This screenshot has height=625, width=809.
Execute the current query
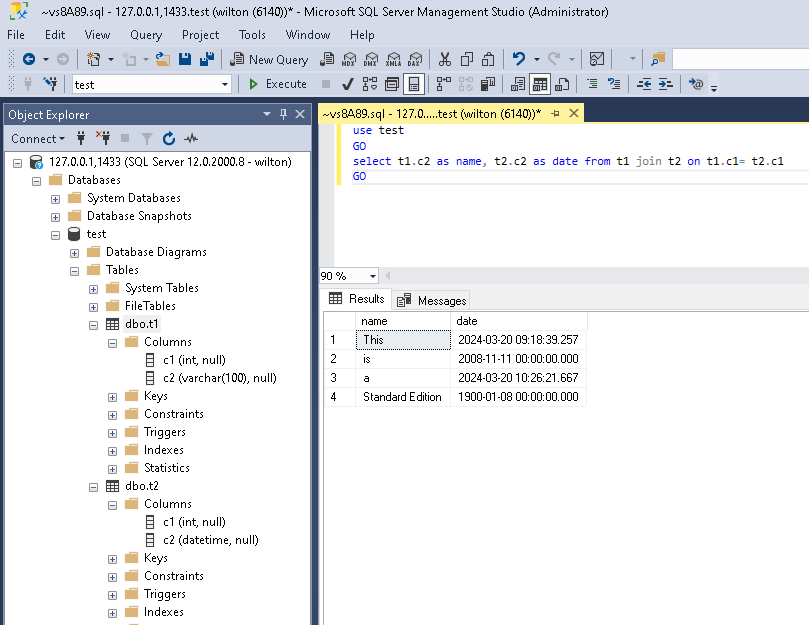click(278, 84)
